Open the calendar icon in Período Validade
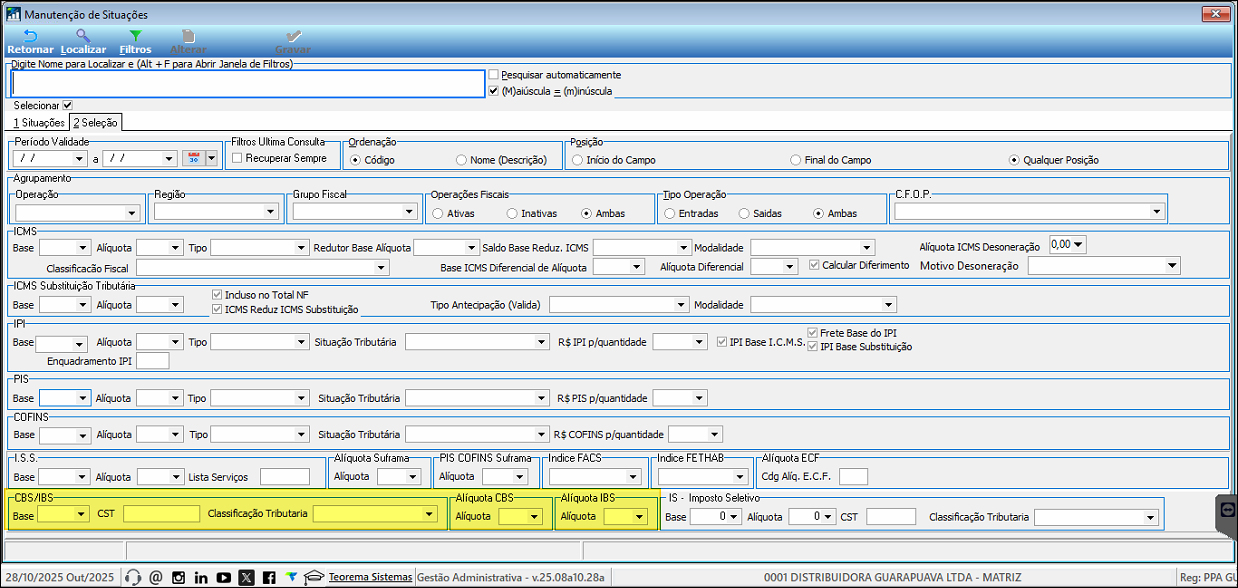 194,158
